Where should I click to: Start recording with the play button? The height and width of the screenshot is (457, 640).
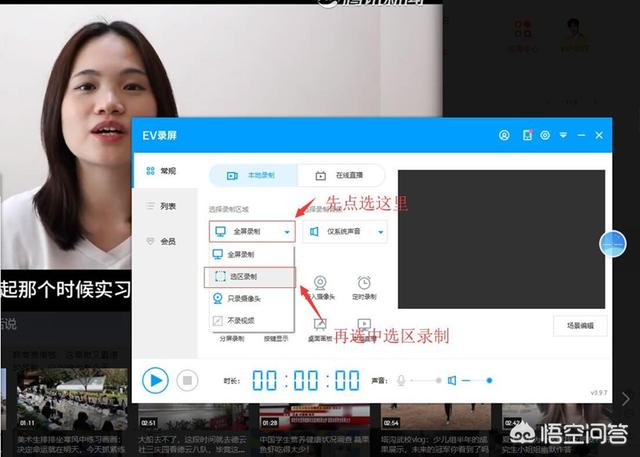click(x=154, y=380)
